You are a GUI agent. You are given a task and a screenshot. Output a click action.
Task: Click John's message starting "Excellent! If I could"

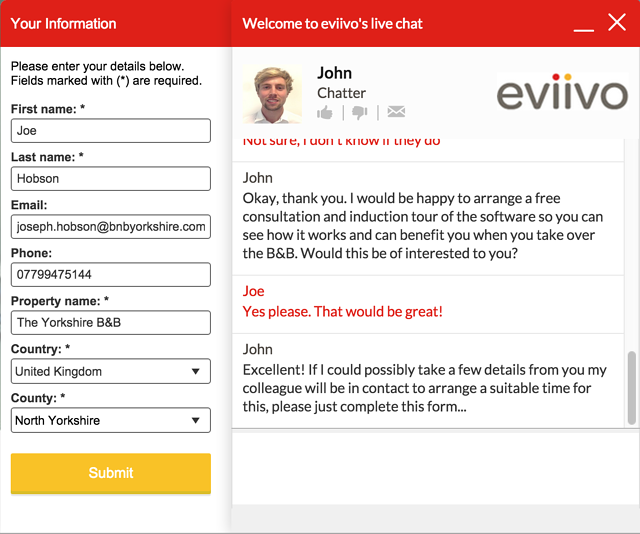tap(424, 388)
